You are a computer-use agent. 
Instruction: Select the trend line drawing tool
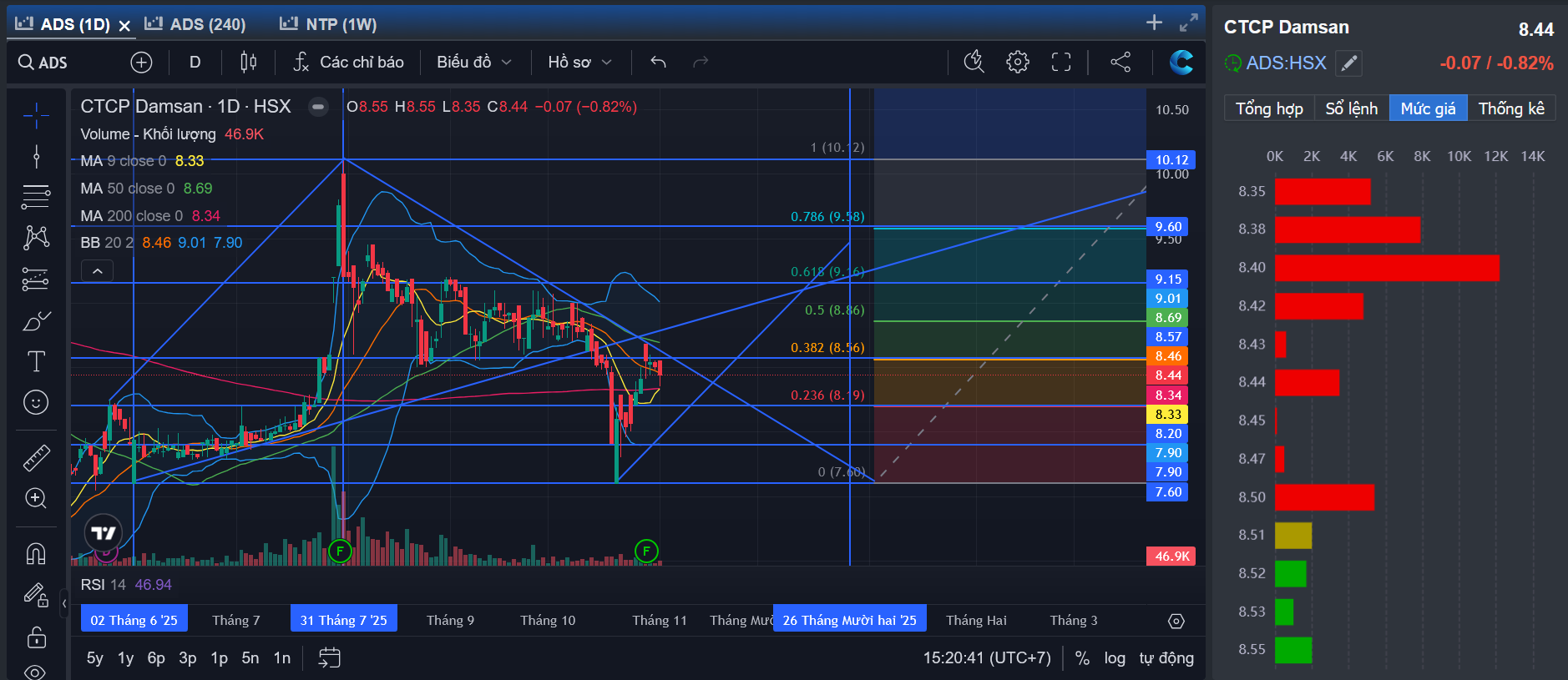tap(36, 156)
